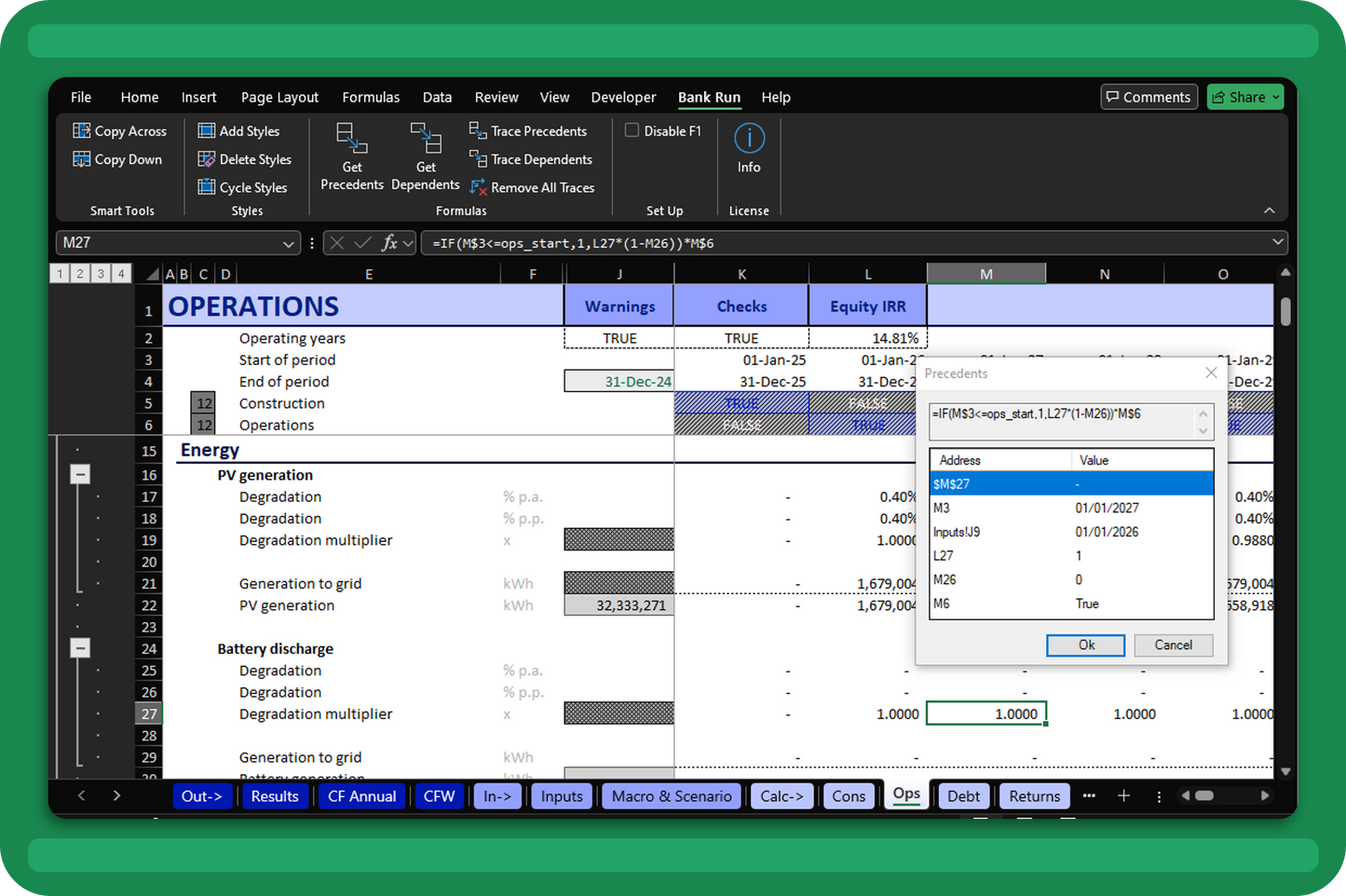Click the Delete Styles icon
The height and width of the screenshot is (896, 1346).
click(207, 159)
